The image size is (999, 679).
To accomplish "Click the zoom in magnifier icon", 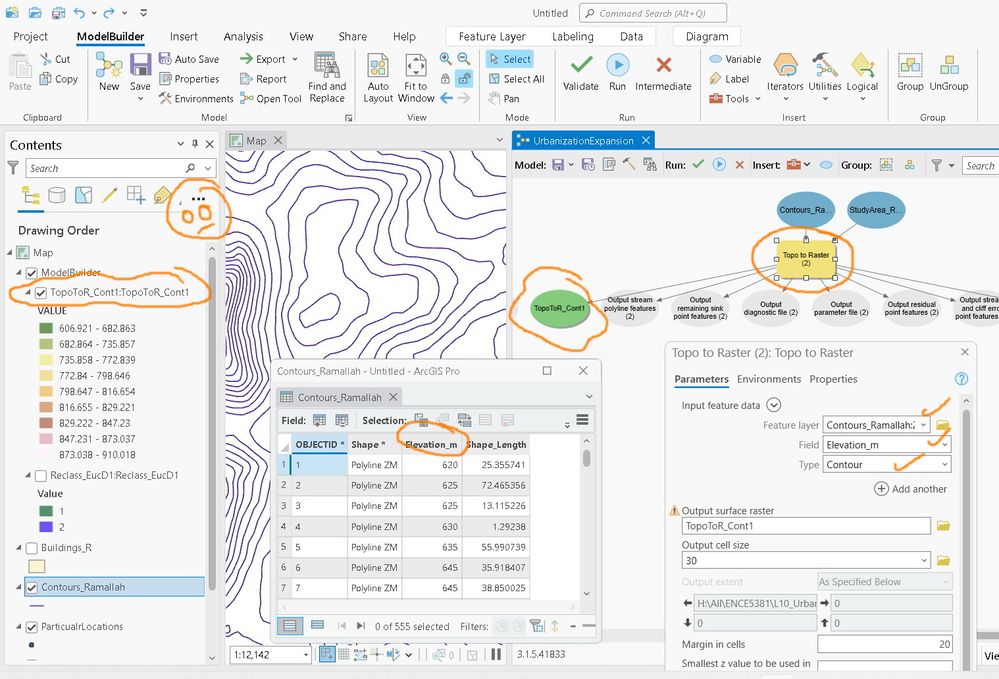I will (x=445, y=59).
